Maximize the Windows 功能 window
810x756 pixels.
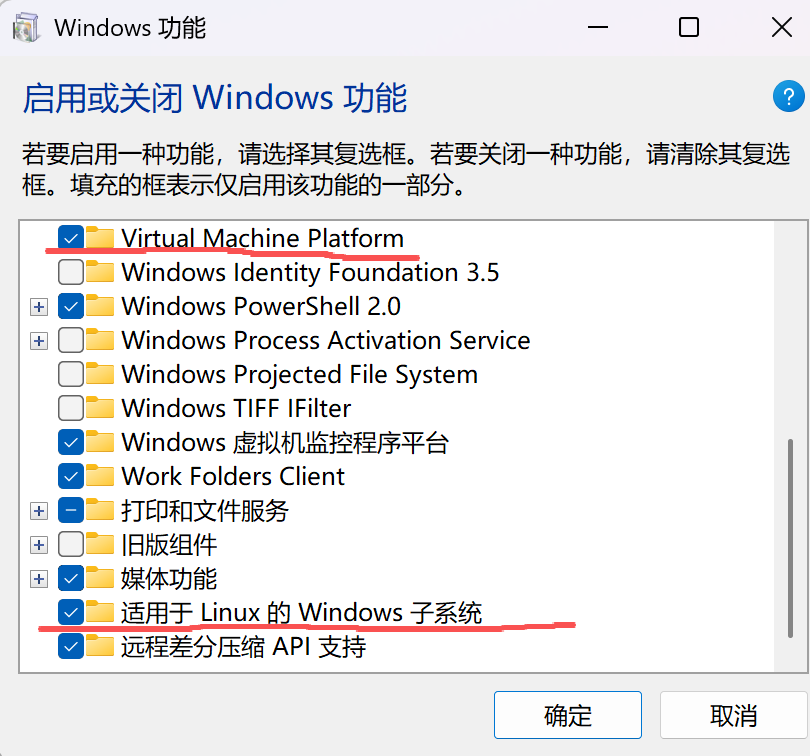(688, 27)
